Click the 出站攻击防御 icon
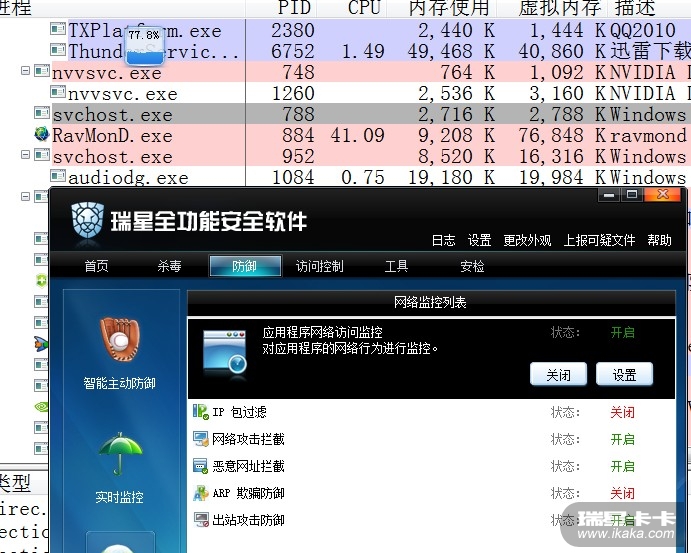This screenshot has height=553, width=691. pyautogui.click(x=201, y=520)
